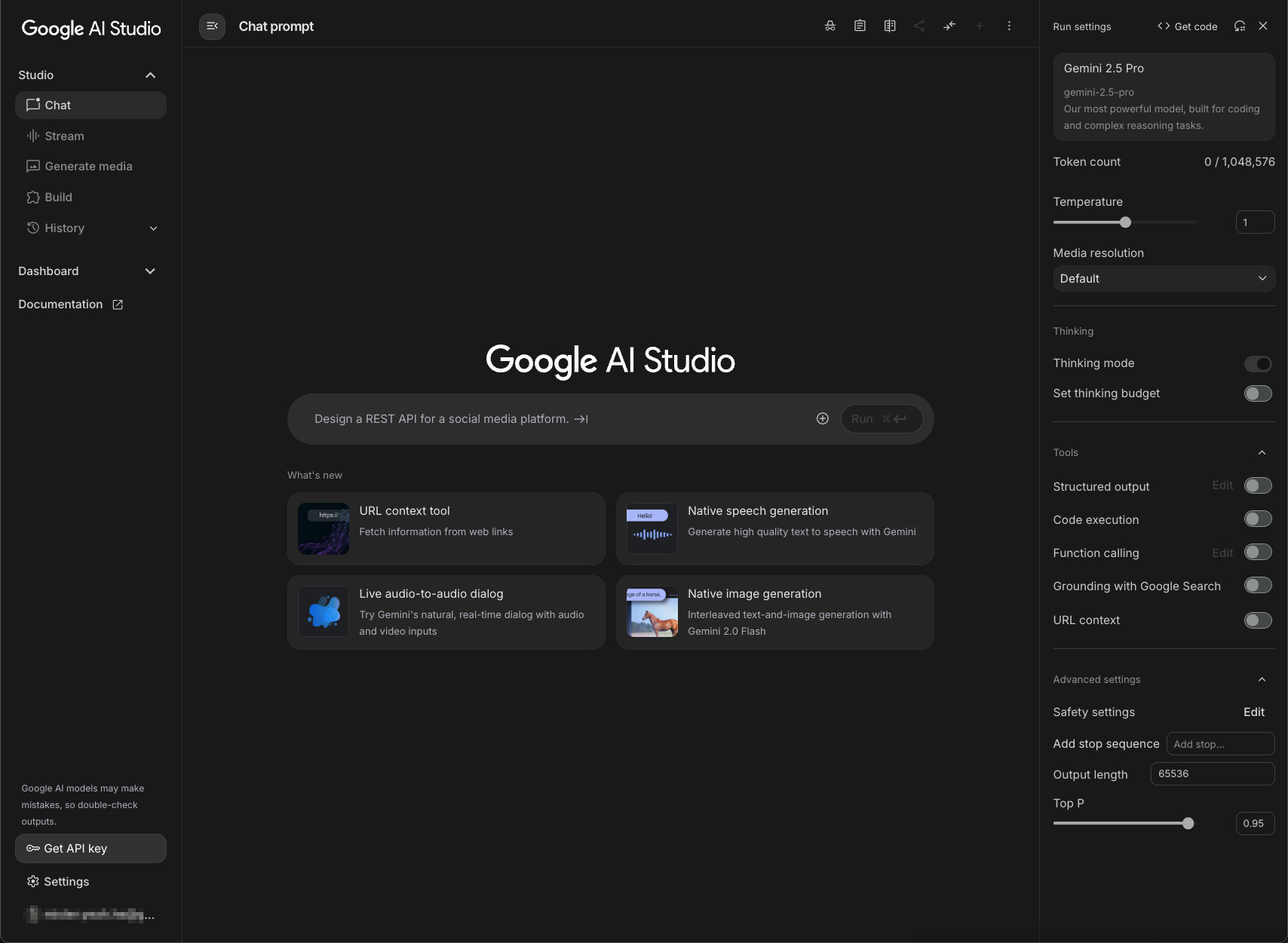Click the History clock icon

tap(33, 228)
